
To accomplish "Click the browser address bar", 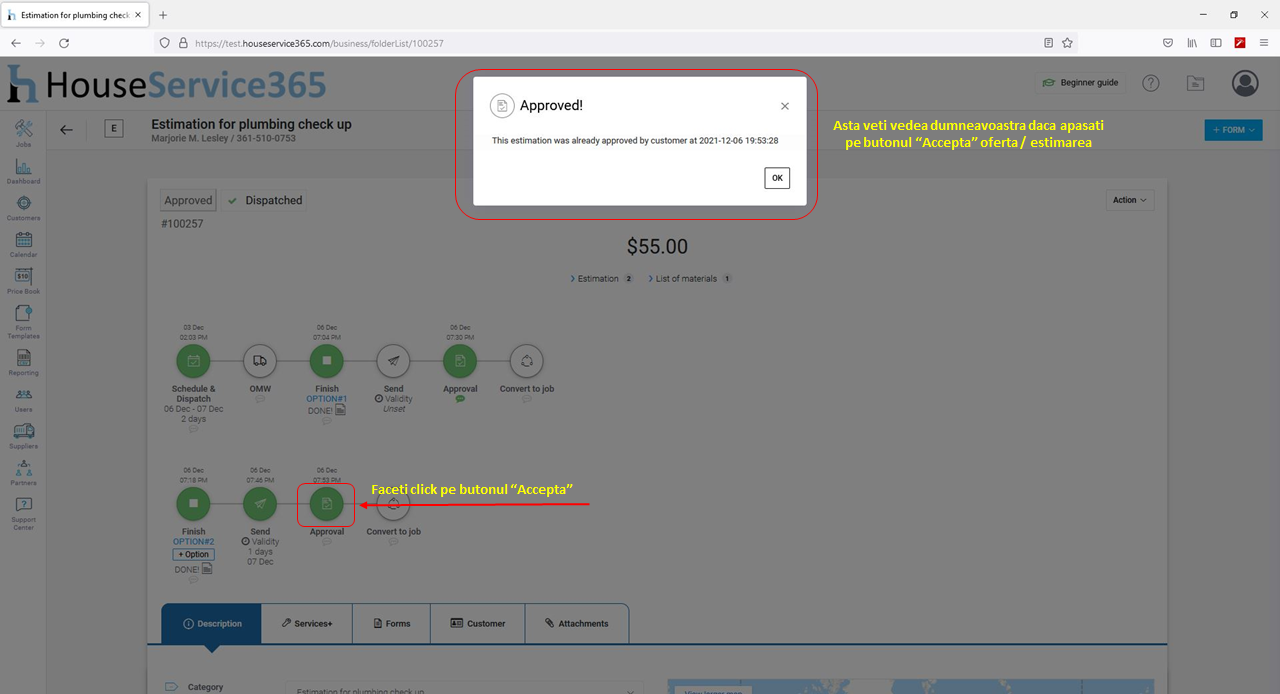I will click(615, 43).
